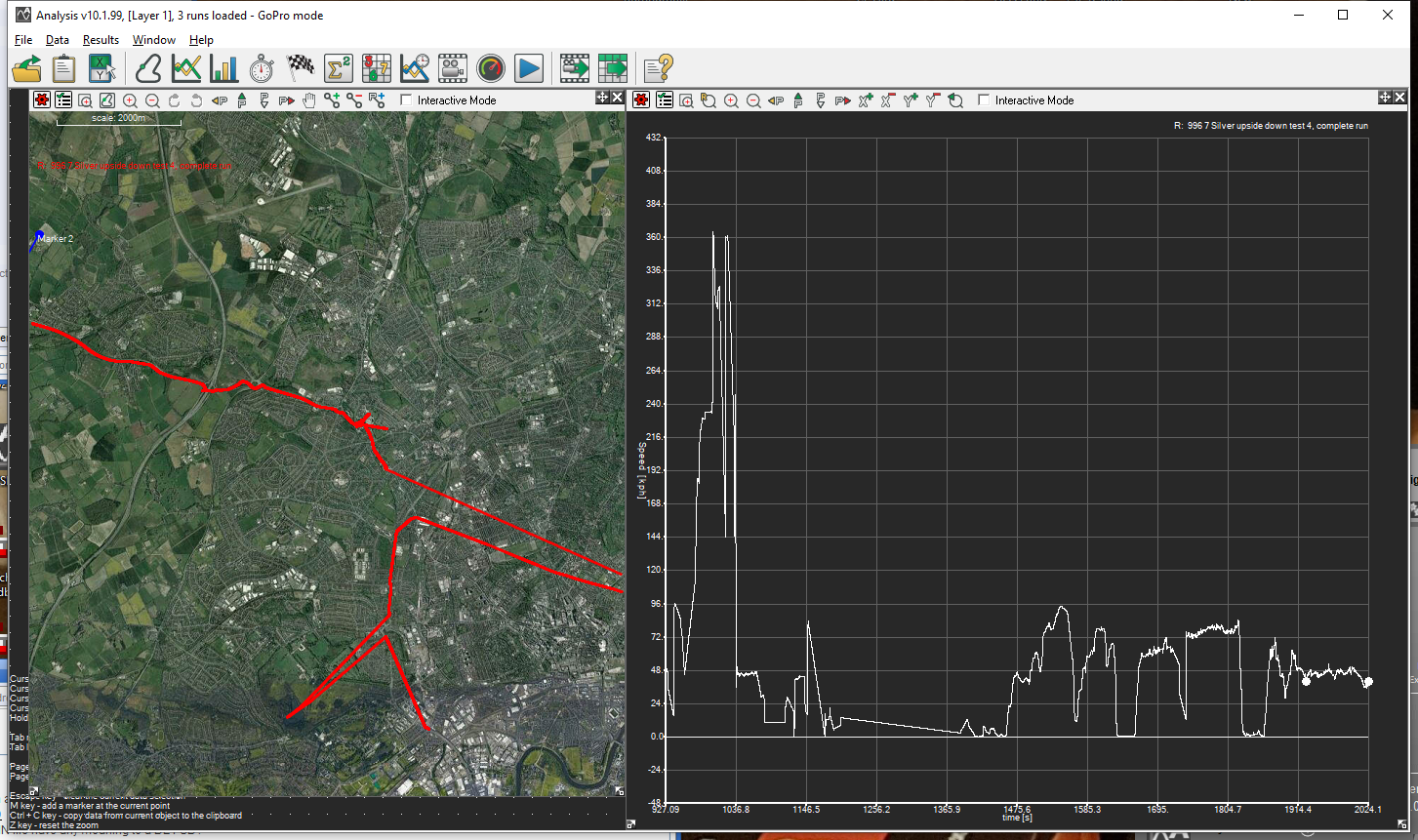The width and height of the screenshot is (1418, 840).
Task: Pan the map left with arrow icon
Action: point(220,100)
